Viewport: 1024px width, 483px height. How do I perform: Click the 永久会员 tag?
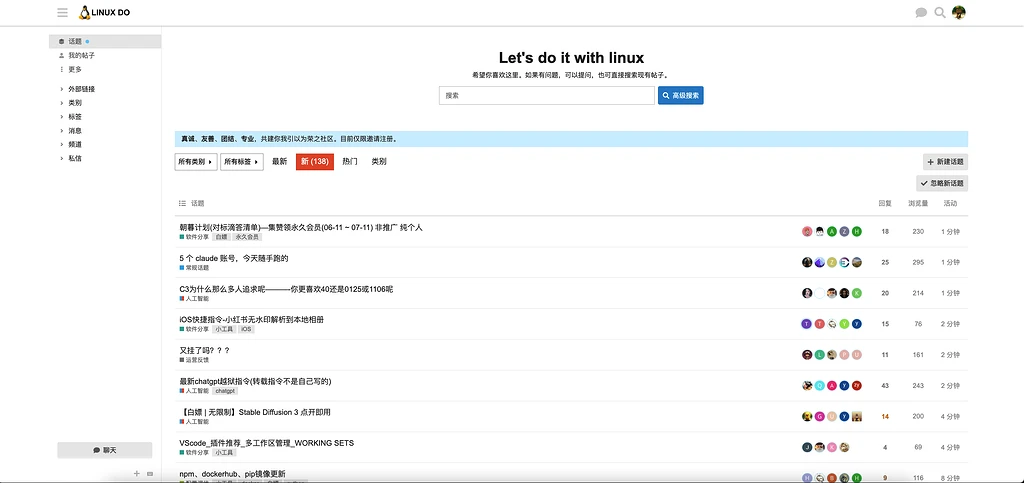(247, 237)
